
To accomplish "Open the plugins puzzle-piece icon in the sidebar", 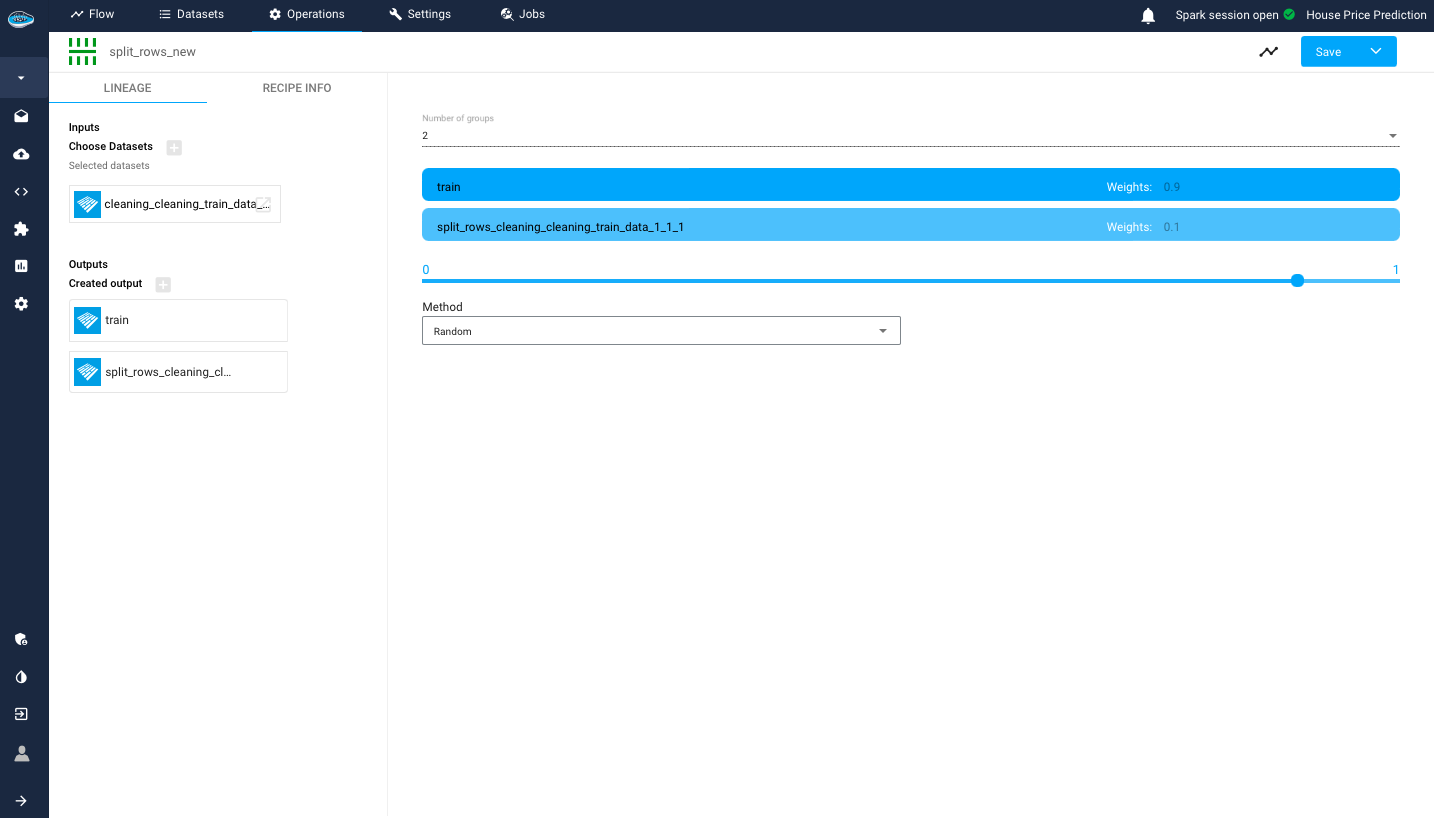I will pyautogui.click(x=21, y=228).
